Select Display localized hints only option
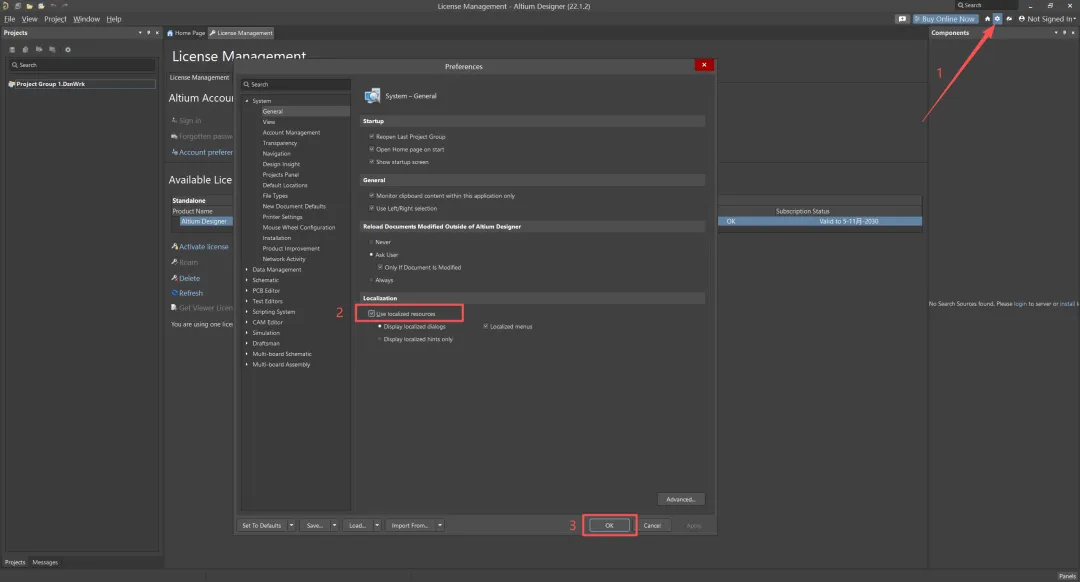 (x=380, y=339)
